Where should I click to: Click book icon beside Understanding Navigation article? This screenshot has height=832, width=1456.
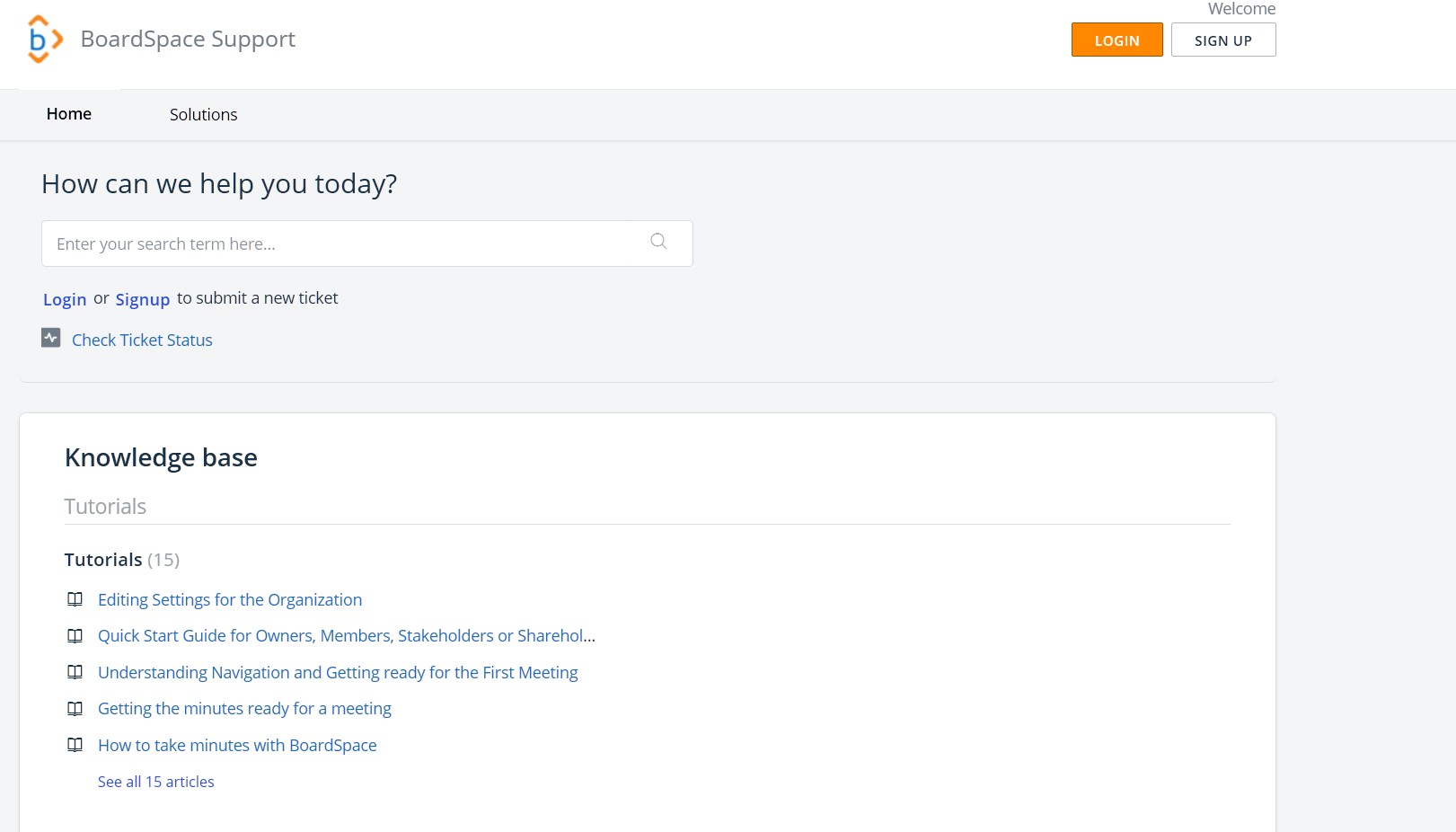(x=75, y=672)
